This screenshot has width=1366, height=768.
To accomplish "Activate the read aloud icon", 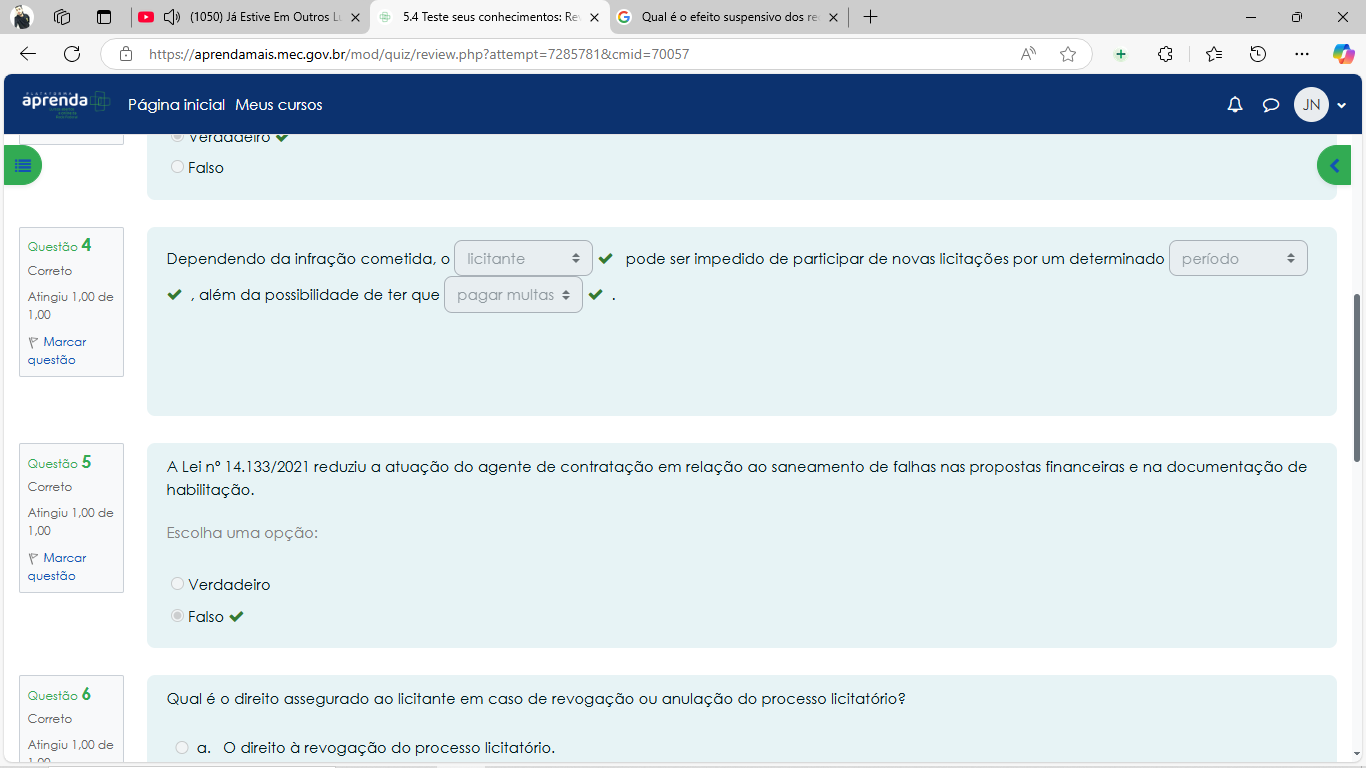I will 1028,54.
